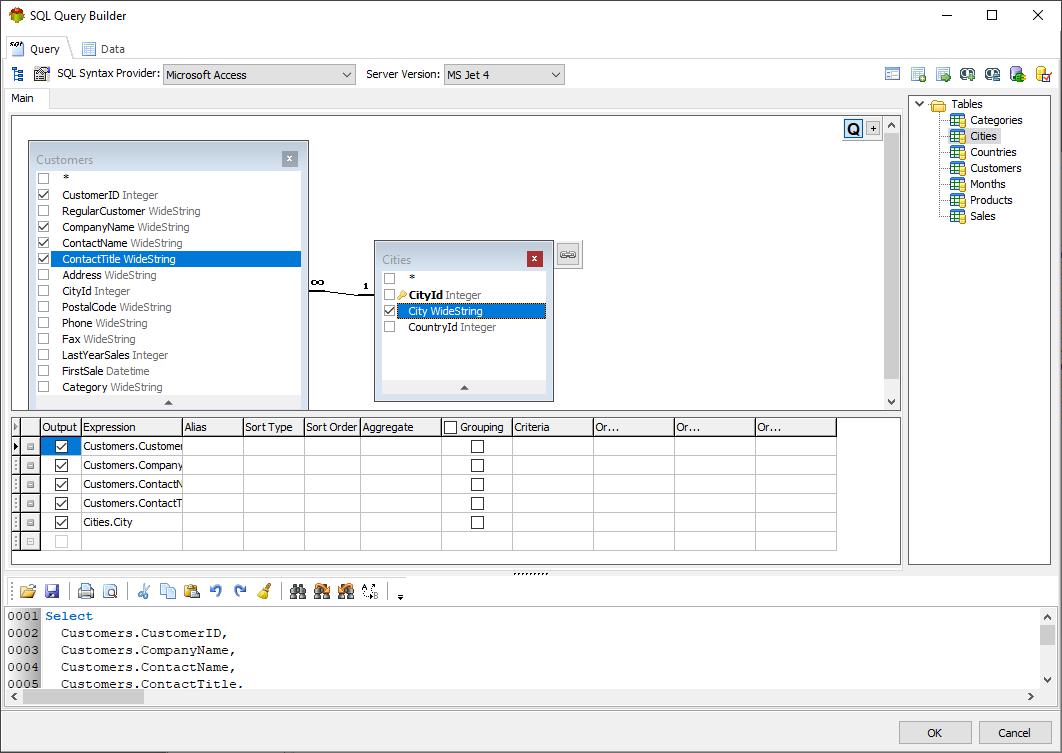Collapse Customers field list with bottom arrow
The width and height of the screenshot is (1062, 753).
(169, 402)
